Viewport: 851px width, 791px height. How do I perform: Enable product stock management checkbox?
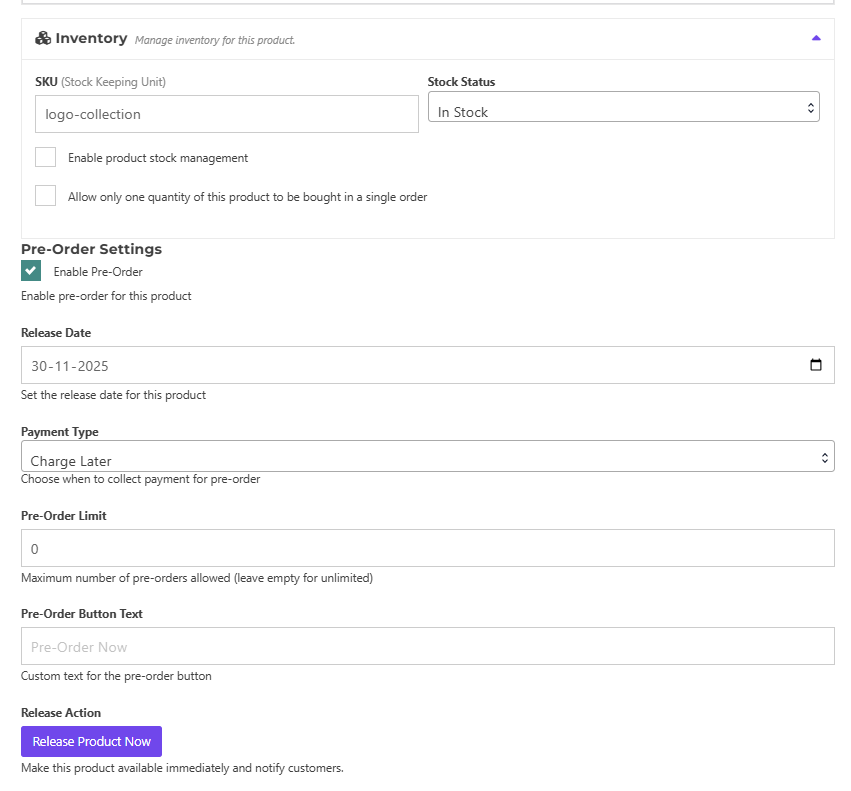pos(45,157)
